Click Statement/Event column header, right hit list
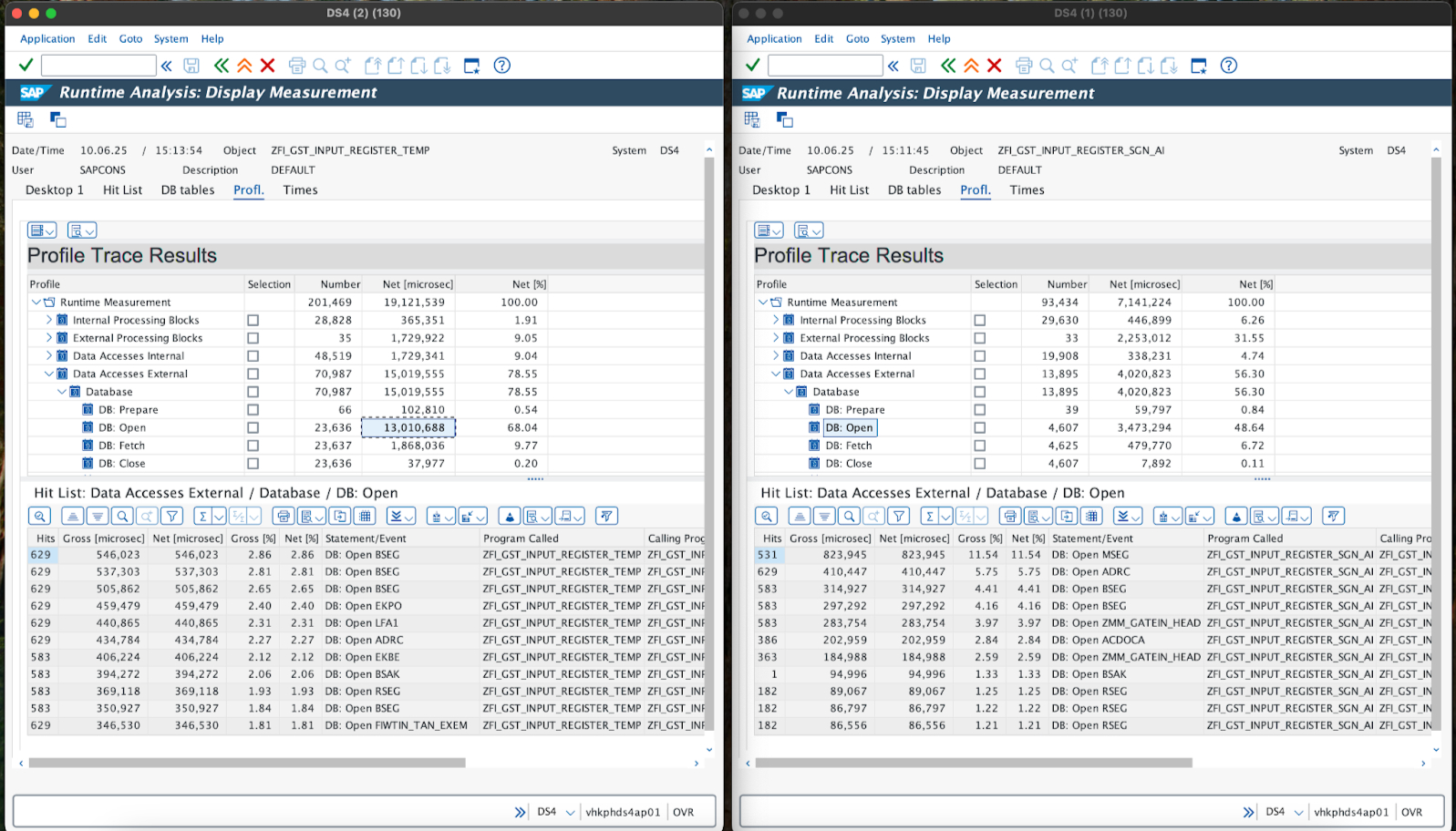Viewport: 1456px width, 831px height. click(1126, 539)
